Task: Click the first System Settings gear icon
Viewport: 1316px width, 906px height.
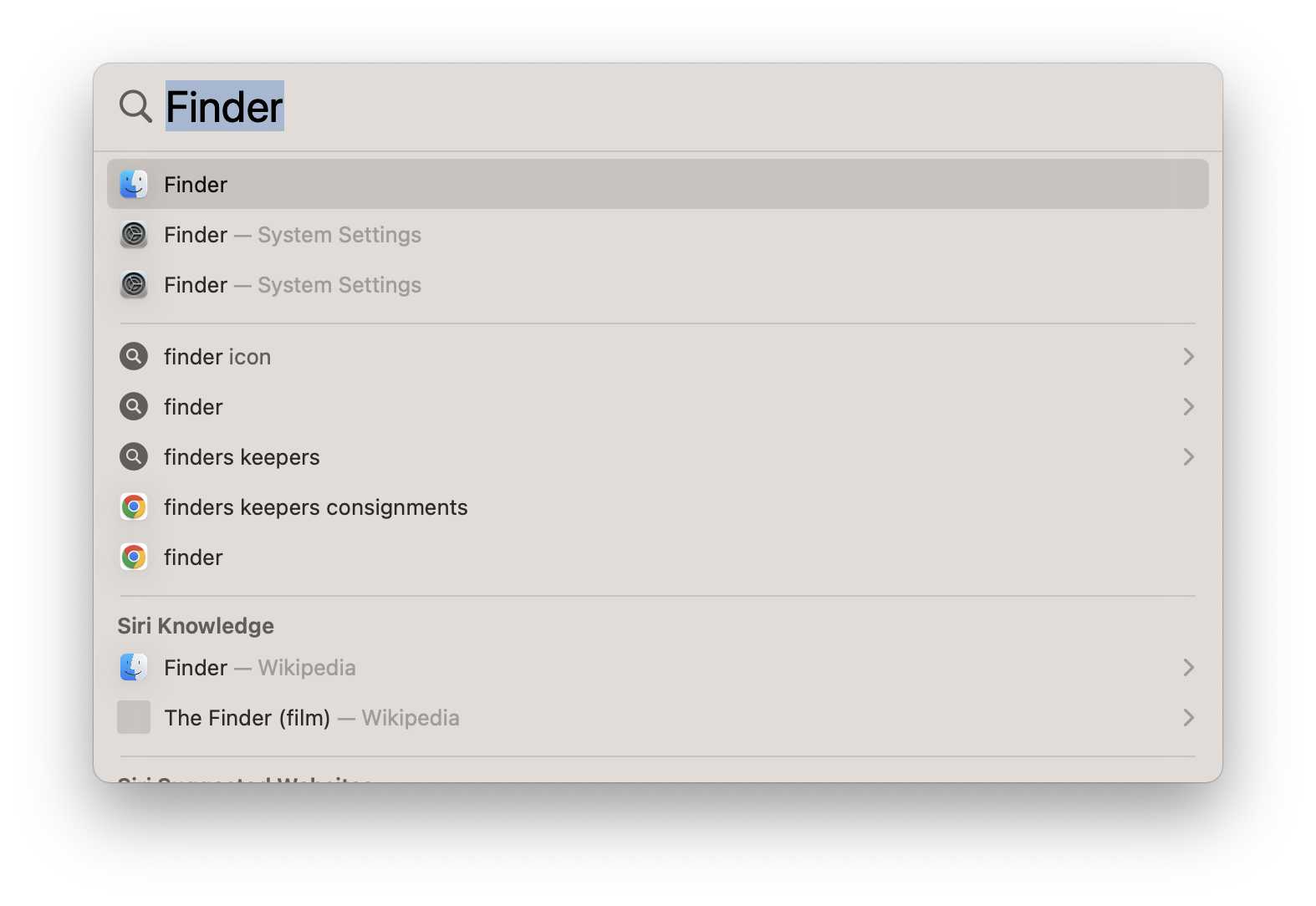Action: (x=134, y=235)
